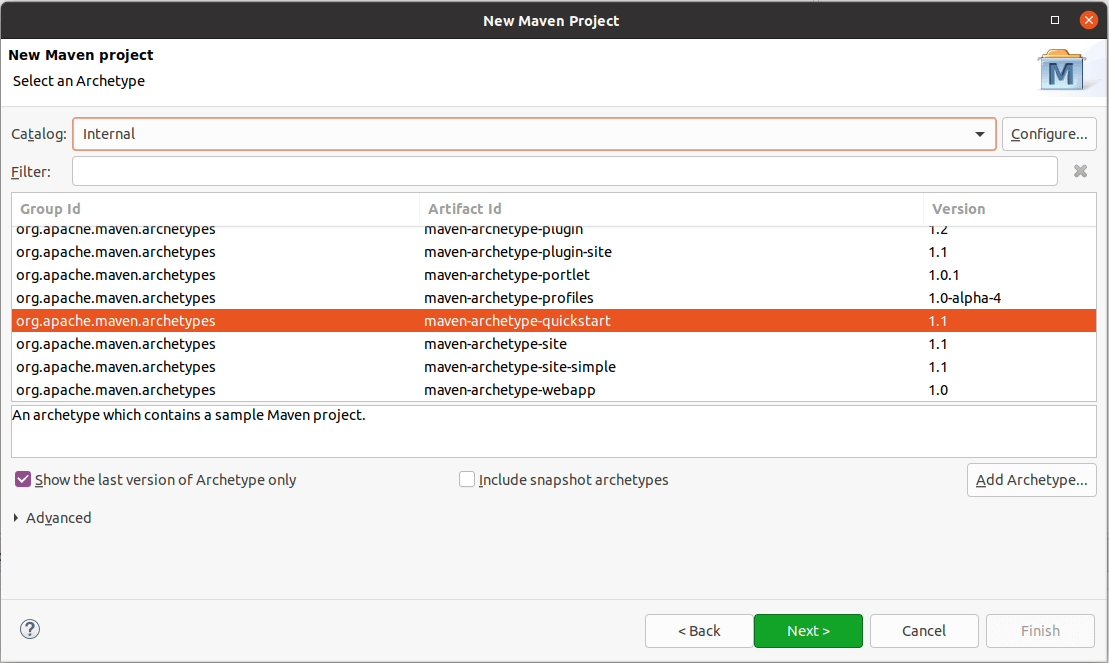Go back with the Back button

(x=699, y=630)
